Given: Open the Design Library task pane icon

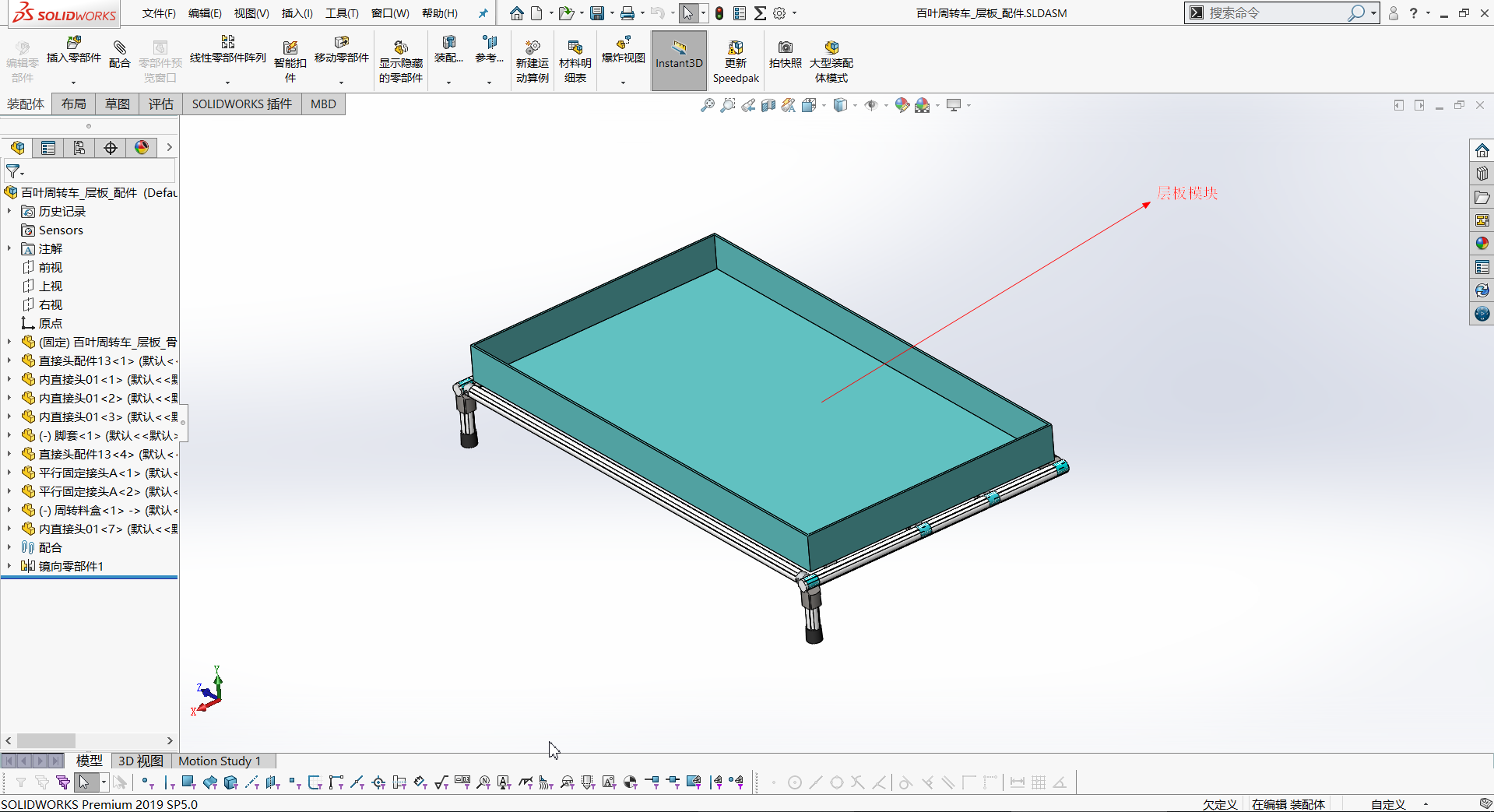Looking at the screenshot, I should (1482, 174).
